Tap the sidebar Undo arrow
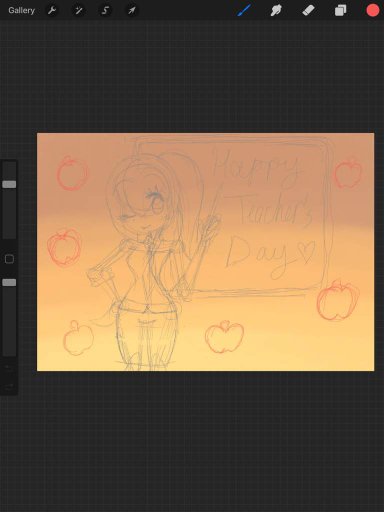Screen dimensions: 384x512 (x=9, y=367)
